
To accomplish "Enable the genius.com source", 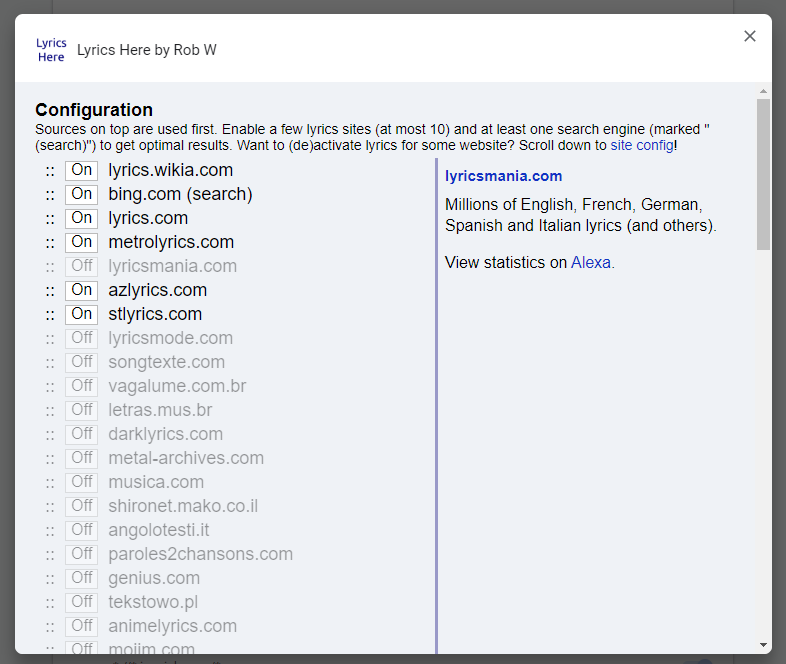I will (81, 578).
